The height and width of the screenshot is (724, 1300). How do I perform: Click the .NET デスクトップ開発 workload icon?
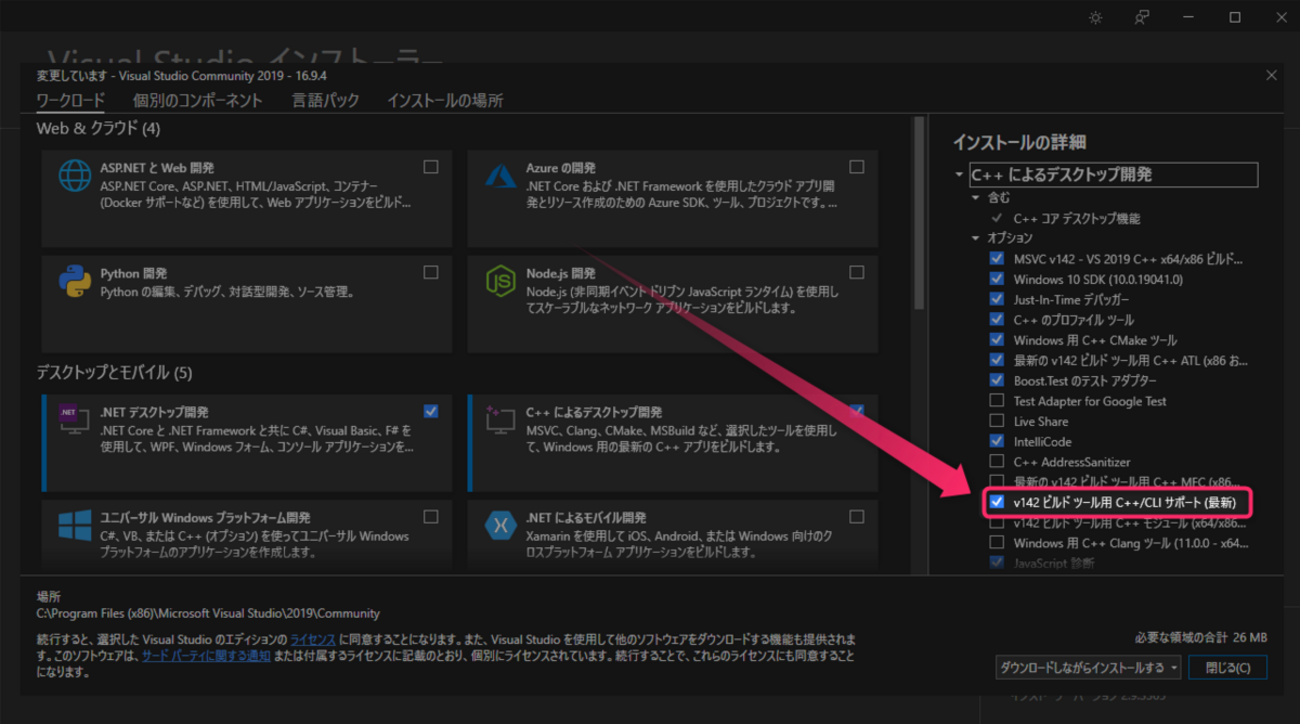[75, 419]
